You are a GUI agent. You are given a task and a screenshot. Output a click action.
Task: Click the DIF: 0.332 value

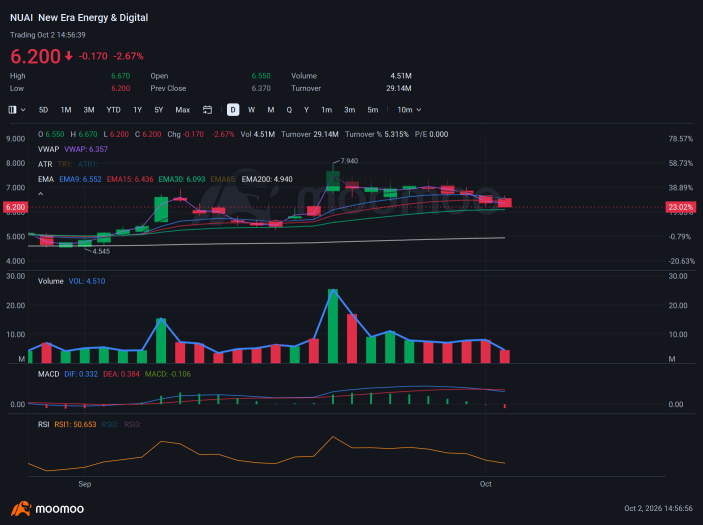pos(81,374)
